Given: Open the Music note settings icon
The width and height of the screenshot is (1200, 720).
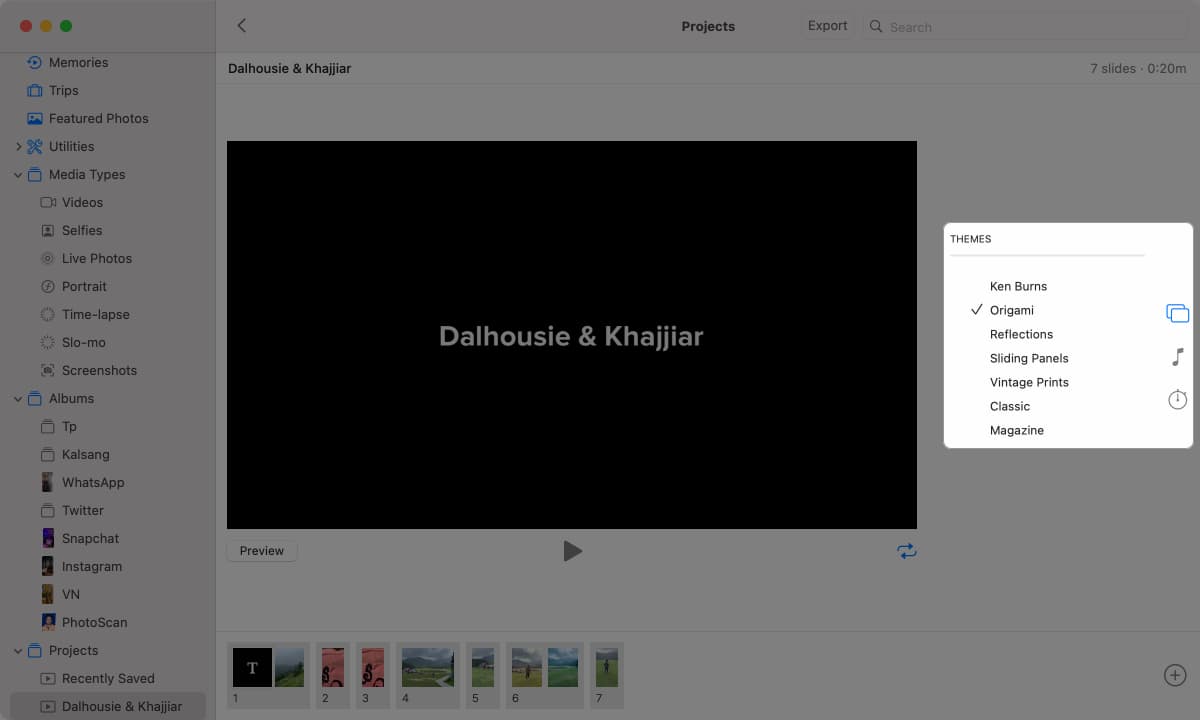Looking at the screenshot, I should [1177, 357].
